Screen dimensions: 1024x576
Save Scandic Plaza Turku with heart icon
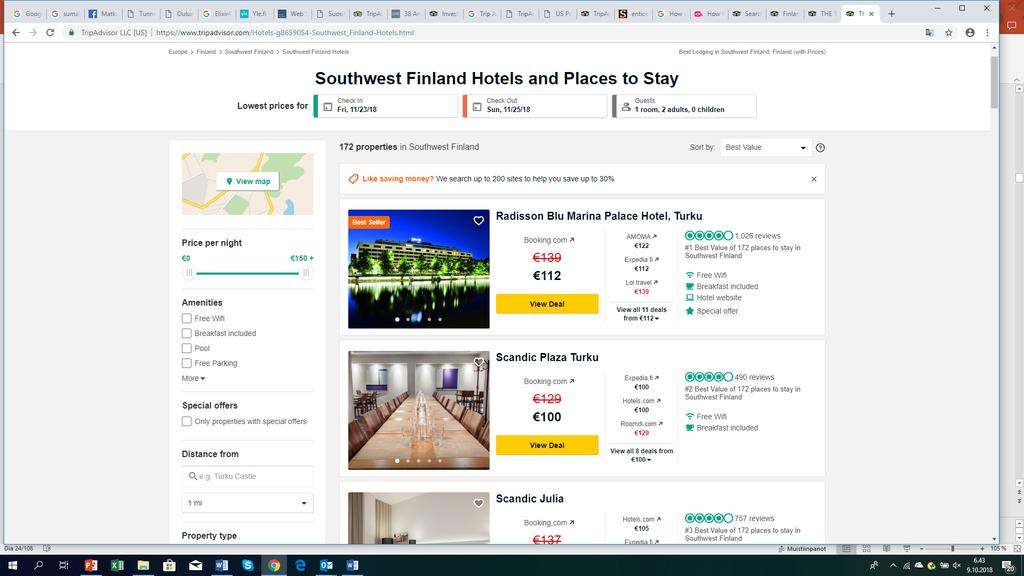pyautogui.click(x=479, y=362)
